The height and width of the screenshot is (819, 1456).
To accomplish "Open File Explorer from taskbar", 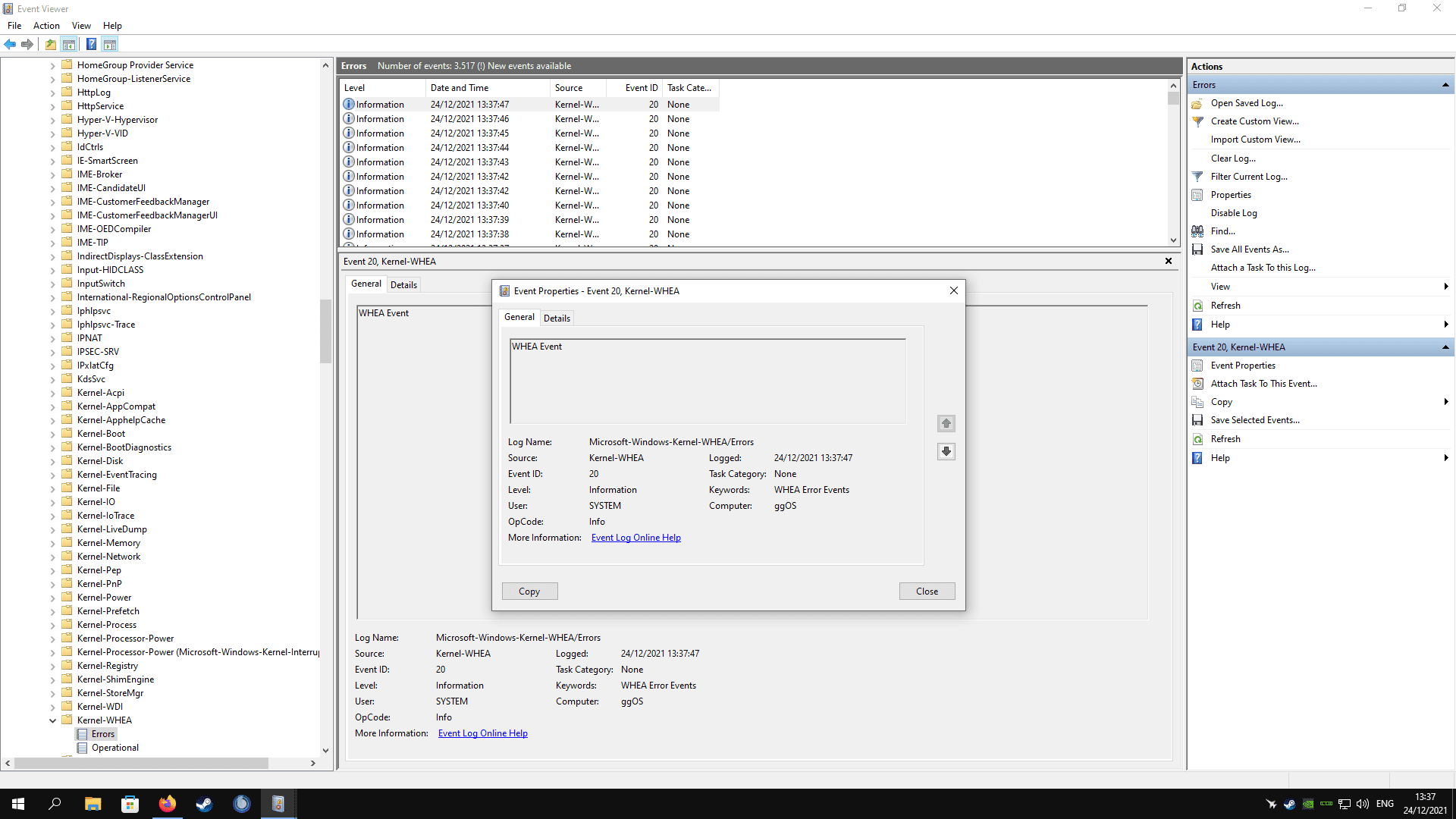I will 93,804.
